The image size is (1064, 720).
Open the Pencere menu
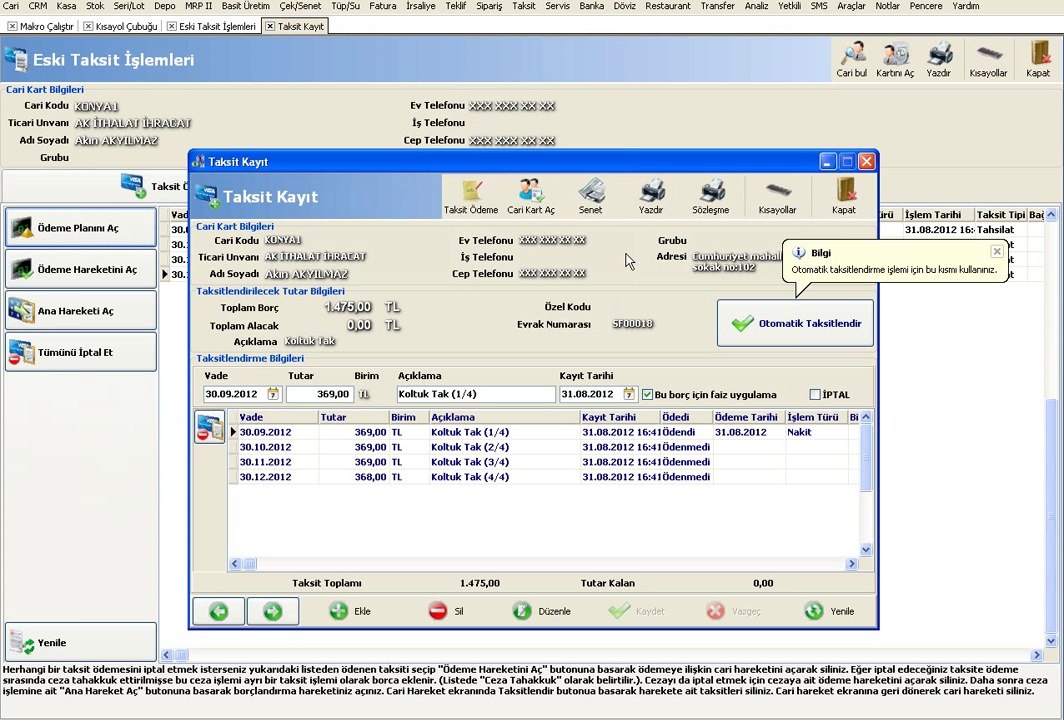pyautogui.click(x=926, y=6)
